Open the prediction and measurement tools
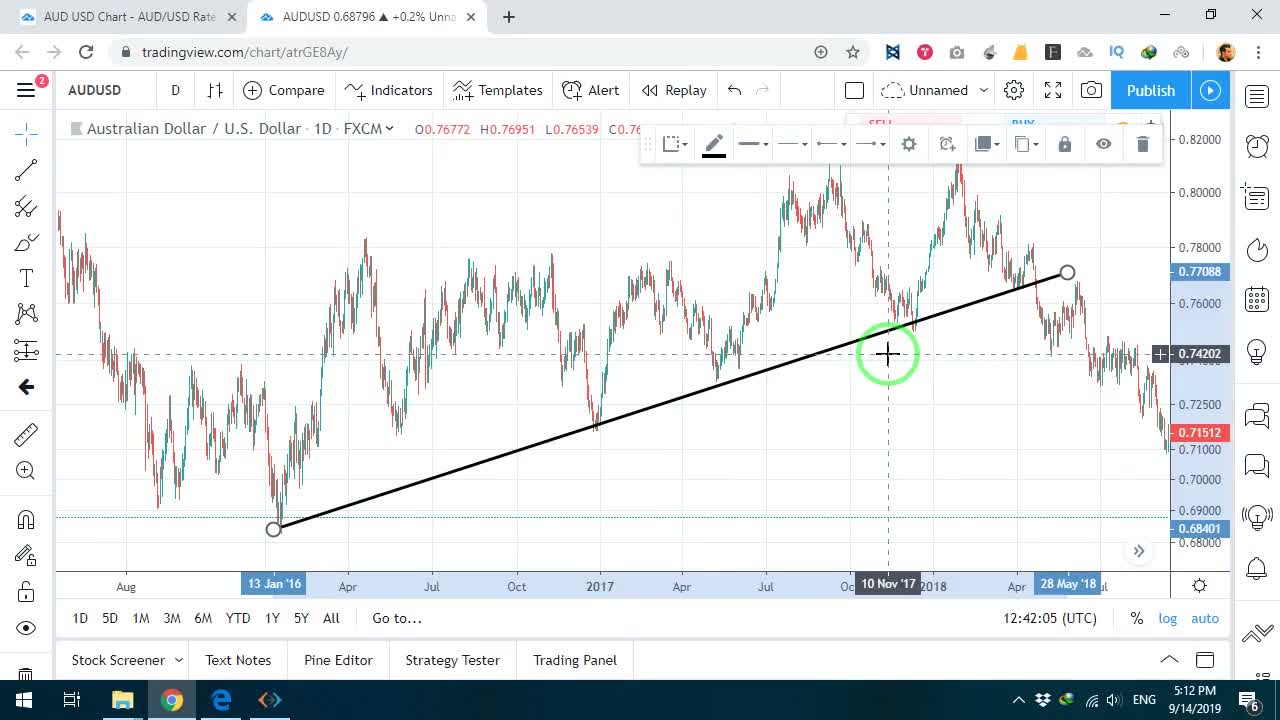The width and height of the screenshot is (1280, 720). pos(26,350)
